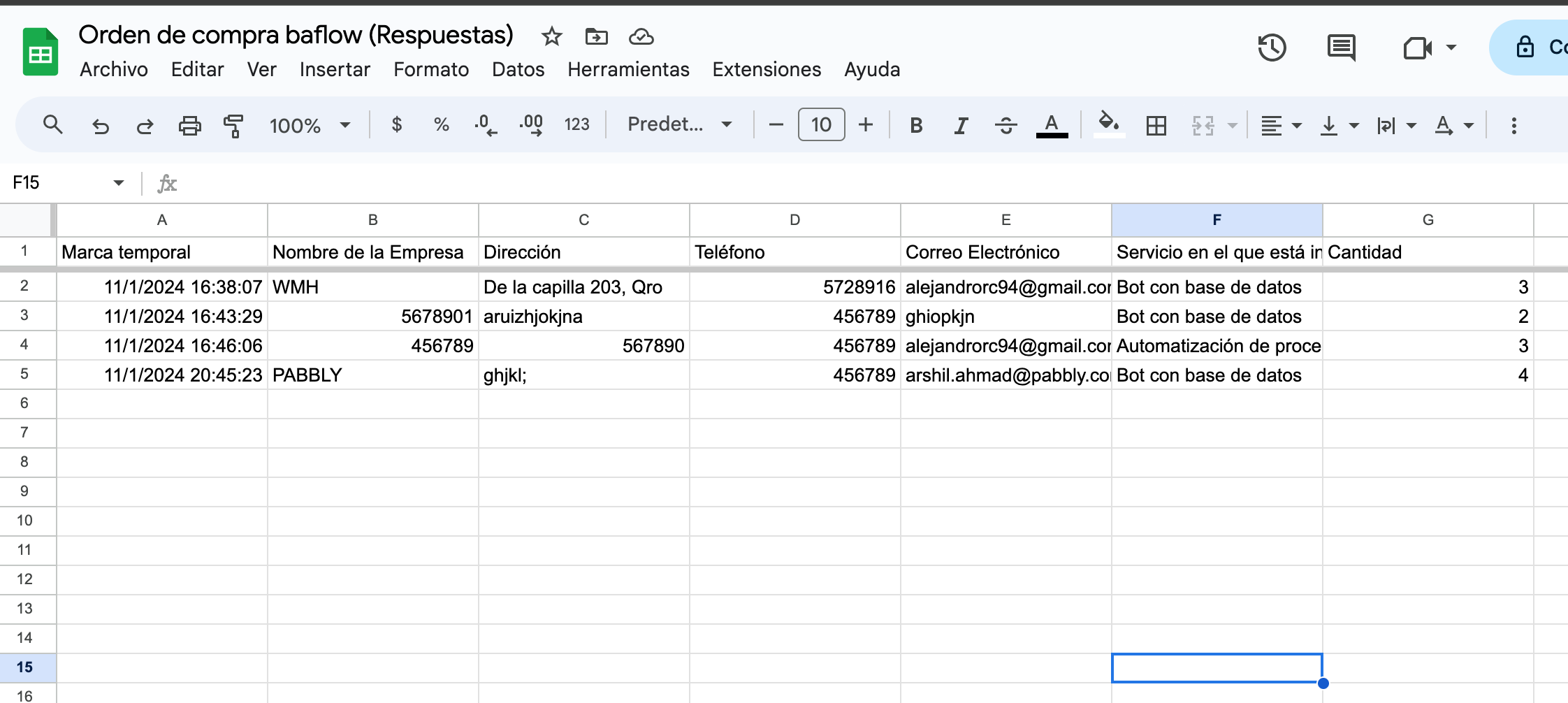Open the Predet... font dropdown

(680, 124)
